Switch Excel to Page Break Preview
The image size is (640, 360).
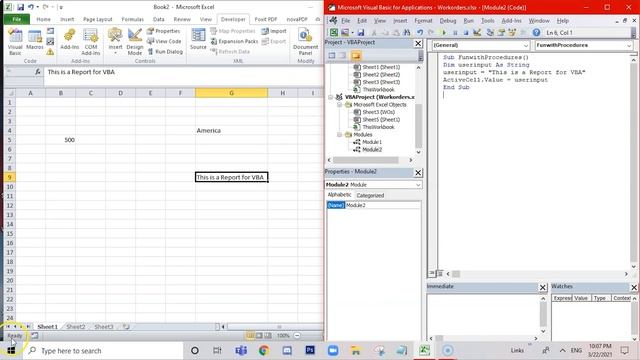pos(268,336)
